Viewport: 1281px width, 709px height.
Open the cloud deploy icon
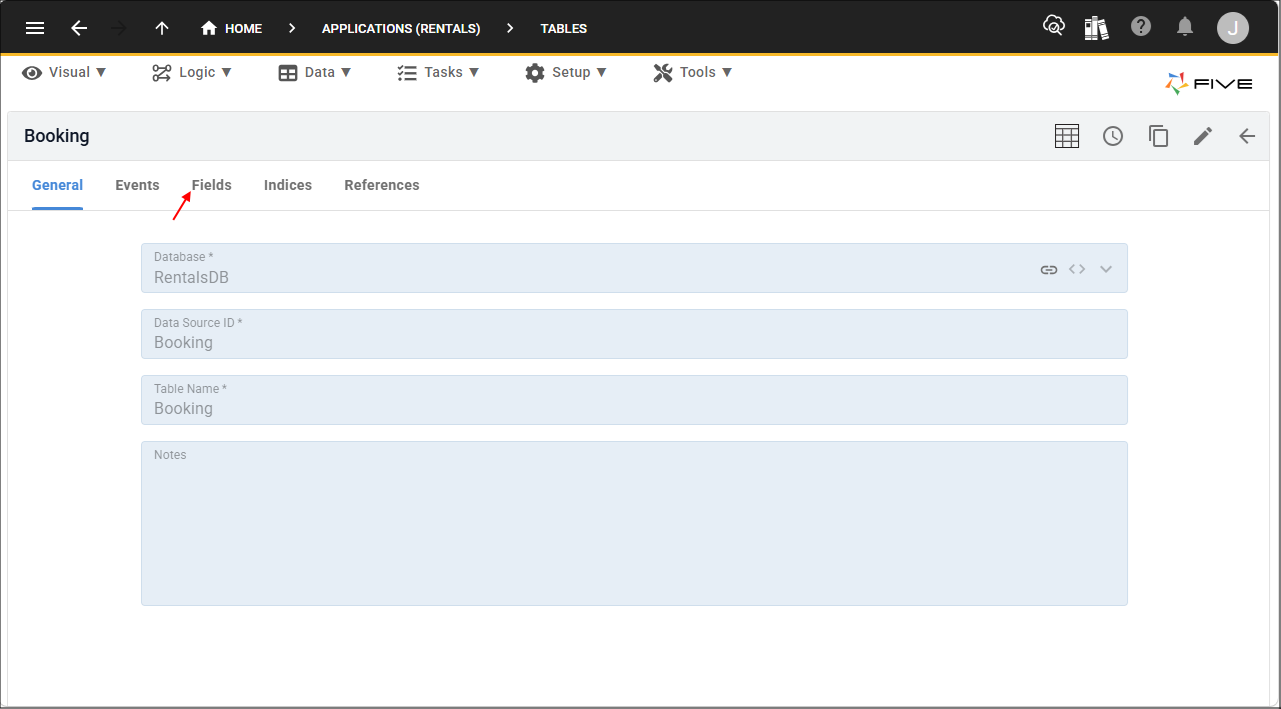(x=1053, y=26)
